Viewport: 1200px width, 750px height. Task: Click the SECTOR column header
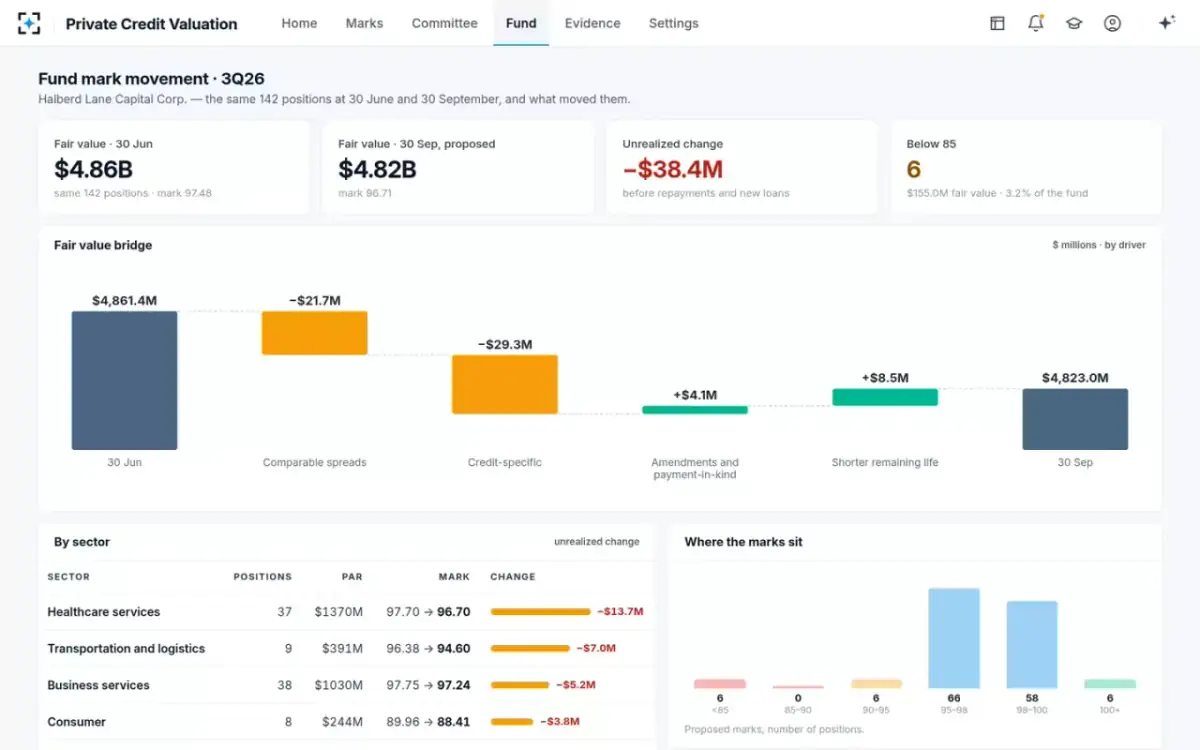pos(69,577)
